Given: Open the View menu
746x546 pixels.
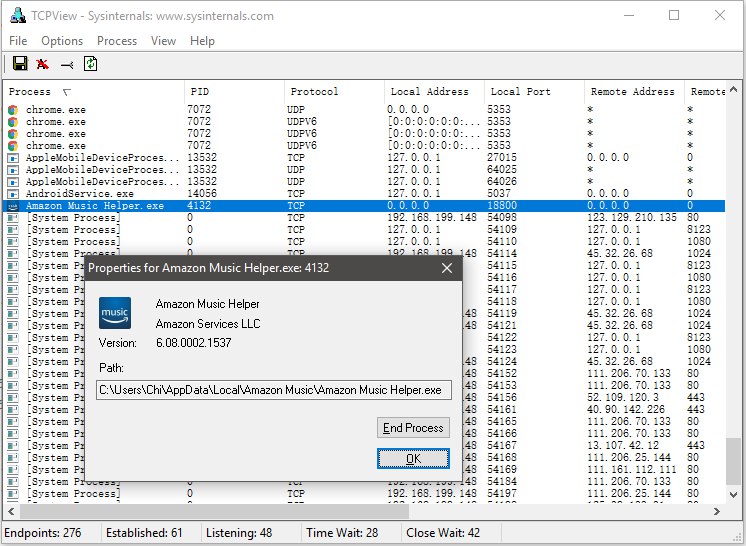Looking at the screenshot, I should pyautogui.click(x=163, y=41).
